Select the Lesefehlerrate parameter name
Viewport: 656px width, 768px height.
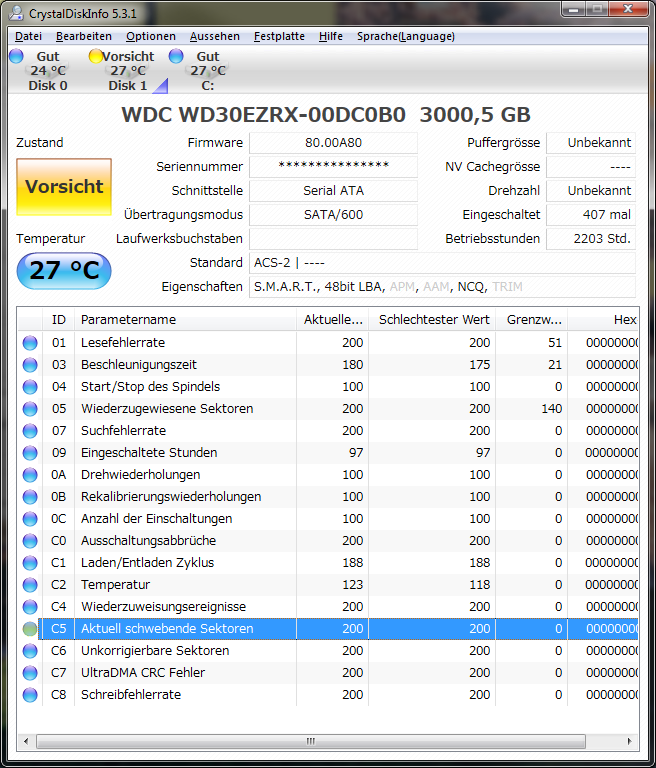(123, 343)
